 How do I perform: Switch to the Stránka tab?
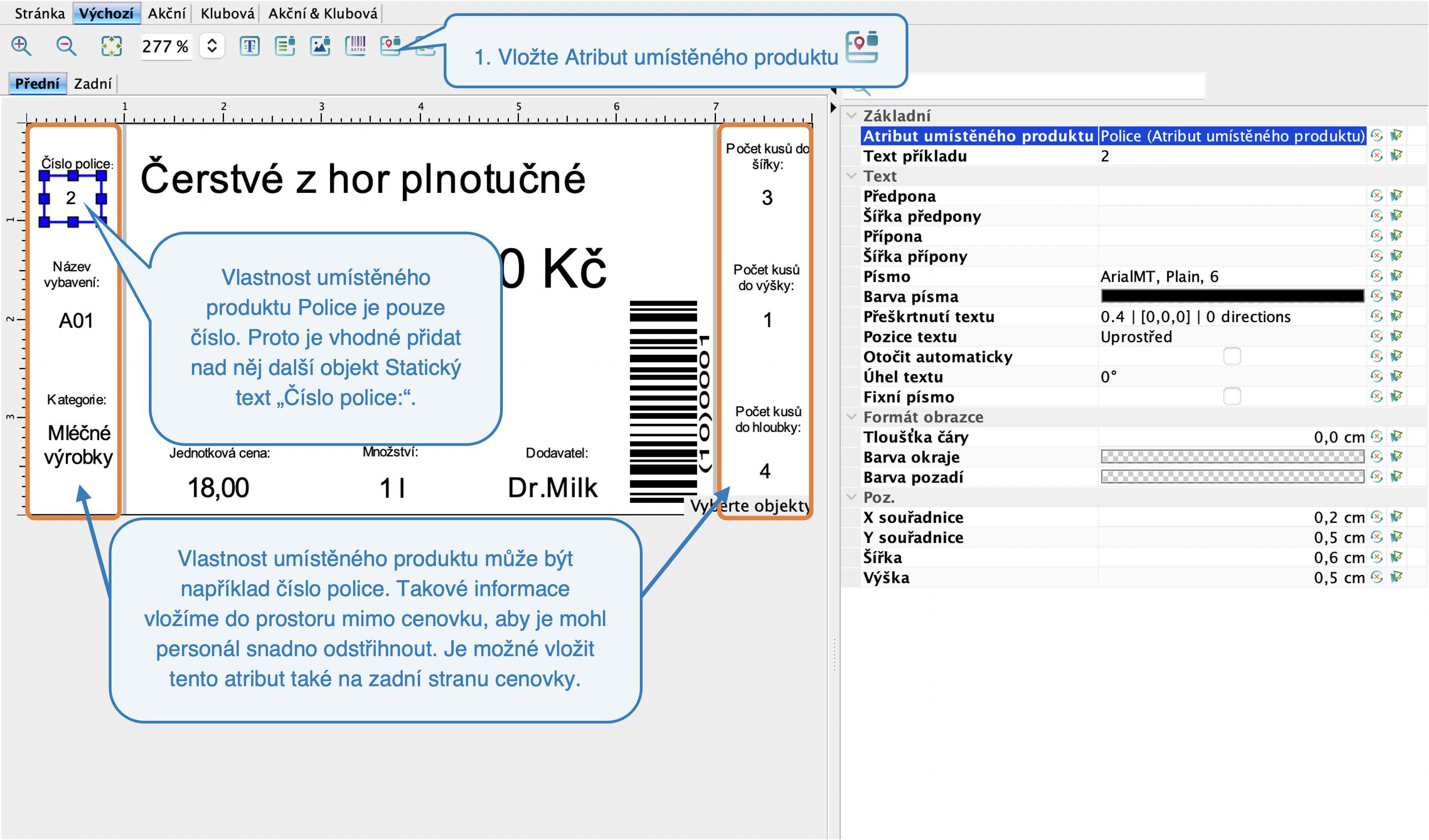tap(40, 13)
